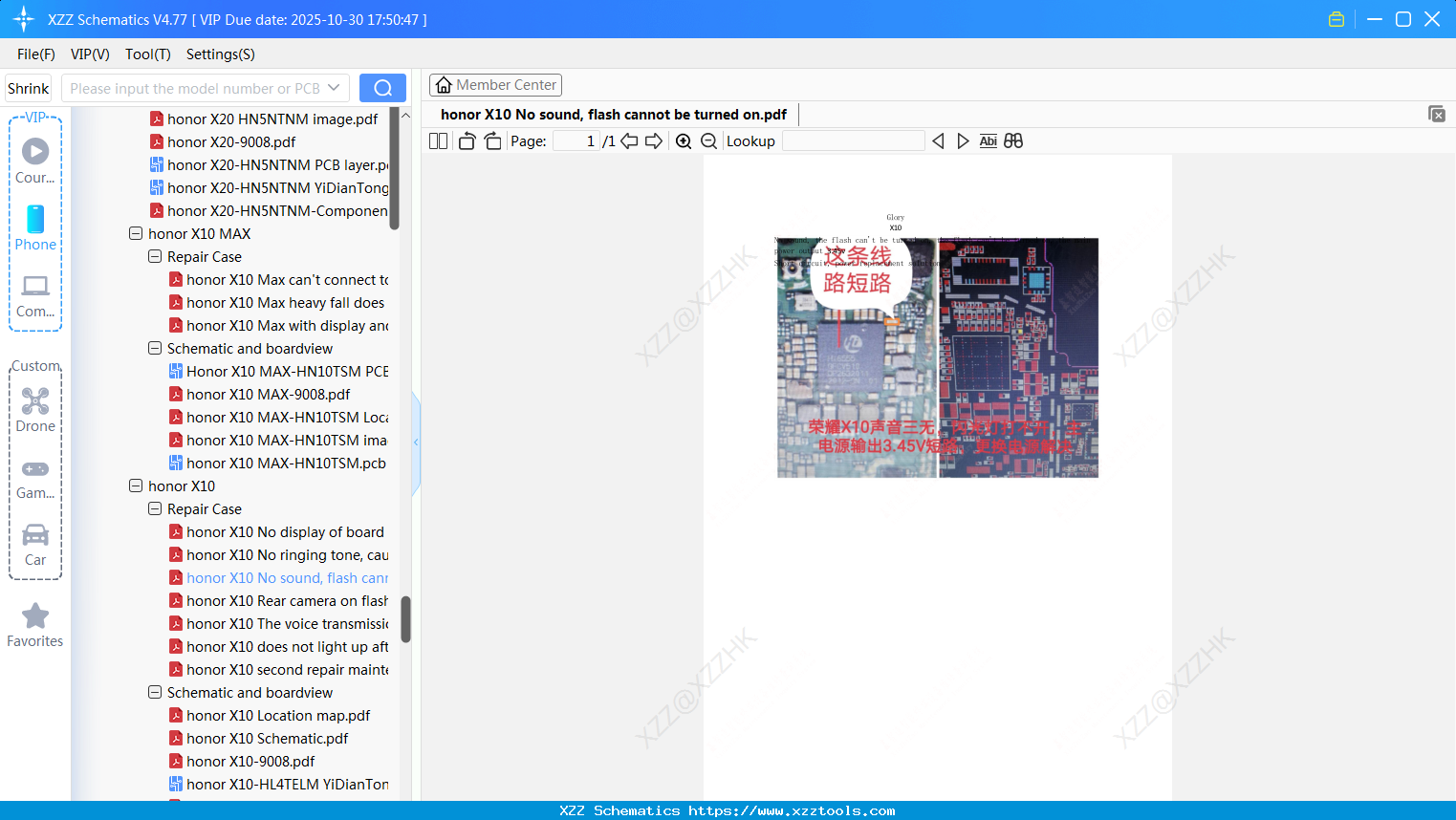Open the Computer category in sidebar
The height and width of the screenshot is (820, 1456).
[x=35, y=295]
